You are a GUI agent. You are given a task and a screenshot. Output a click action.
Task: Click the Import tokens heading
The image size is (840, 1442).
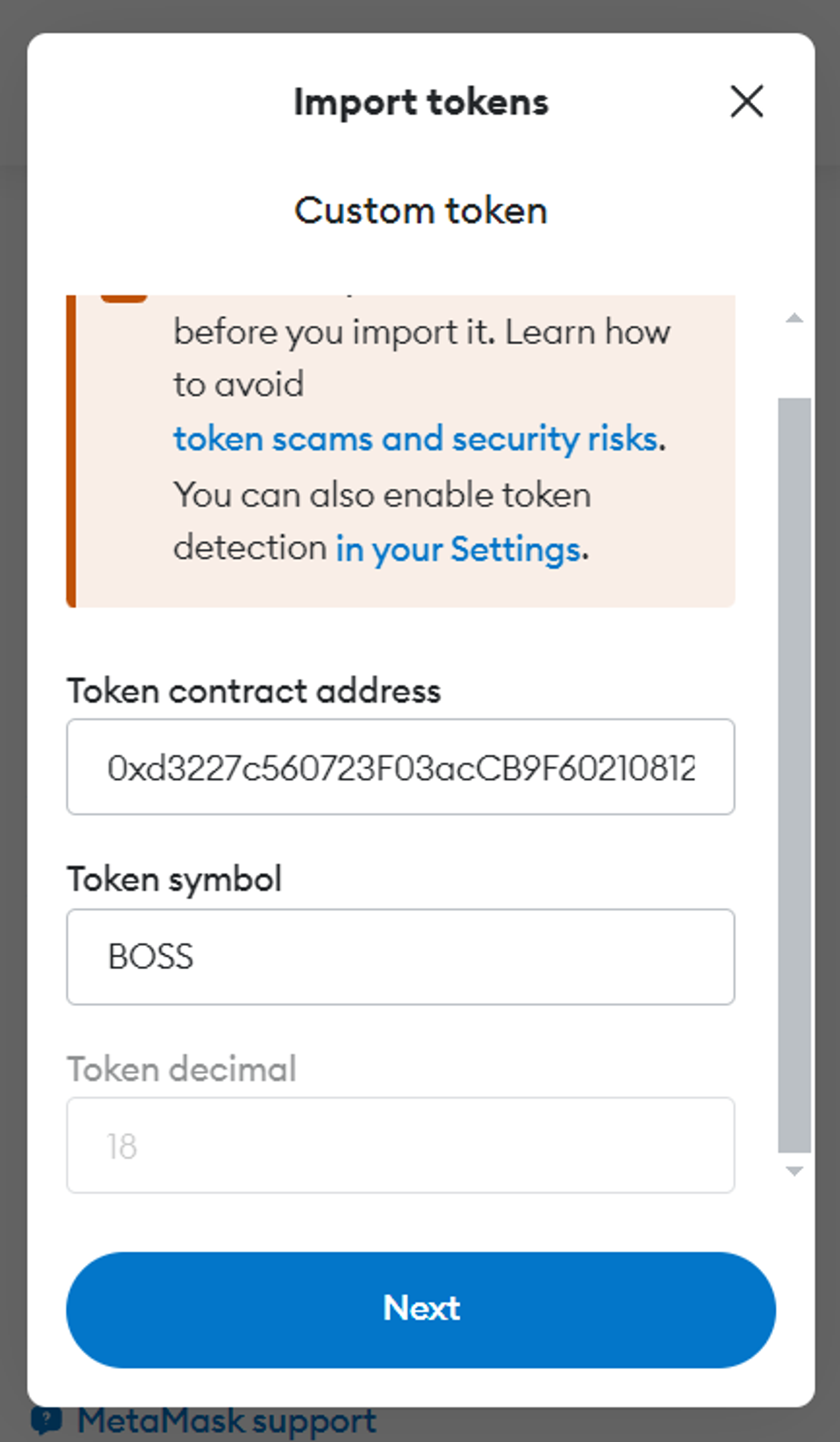(x=421, y=103)
